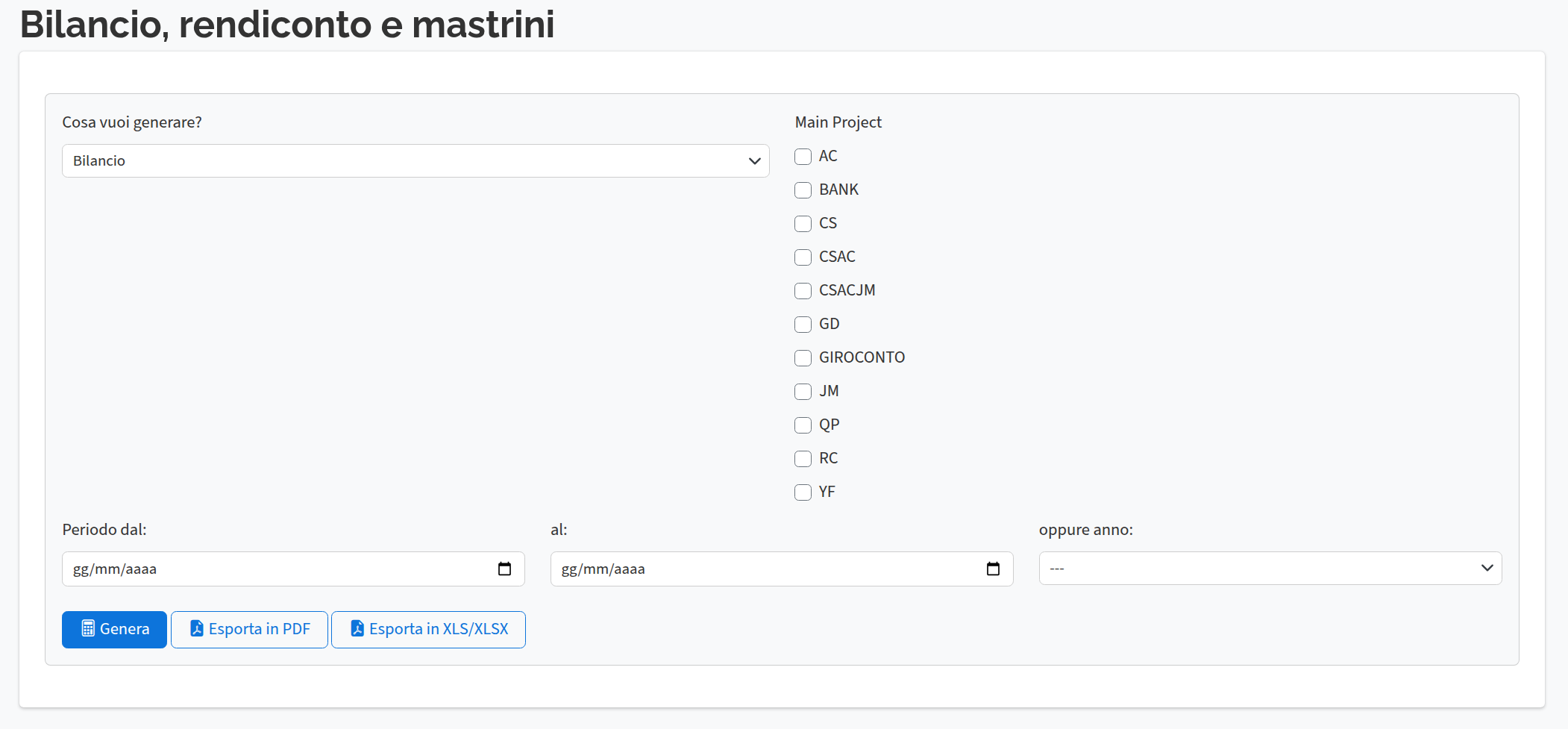Open calendar picker for Periodo dal

[x=504, y=569]
